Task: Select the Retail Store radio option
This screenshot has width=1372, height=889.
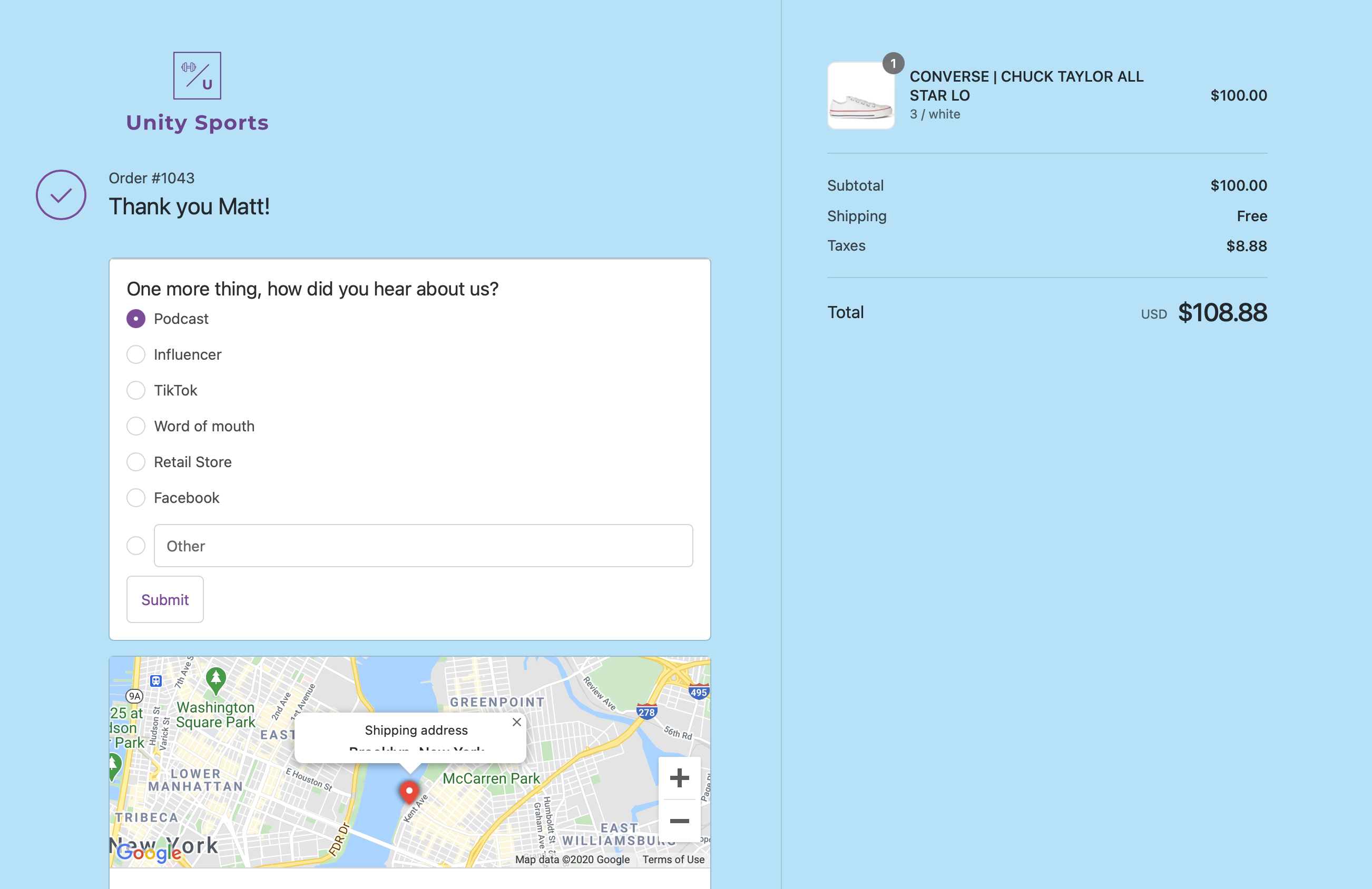Action: (136, 461)
